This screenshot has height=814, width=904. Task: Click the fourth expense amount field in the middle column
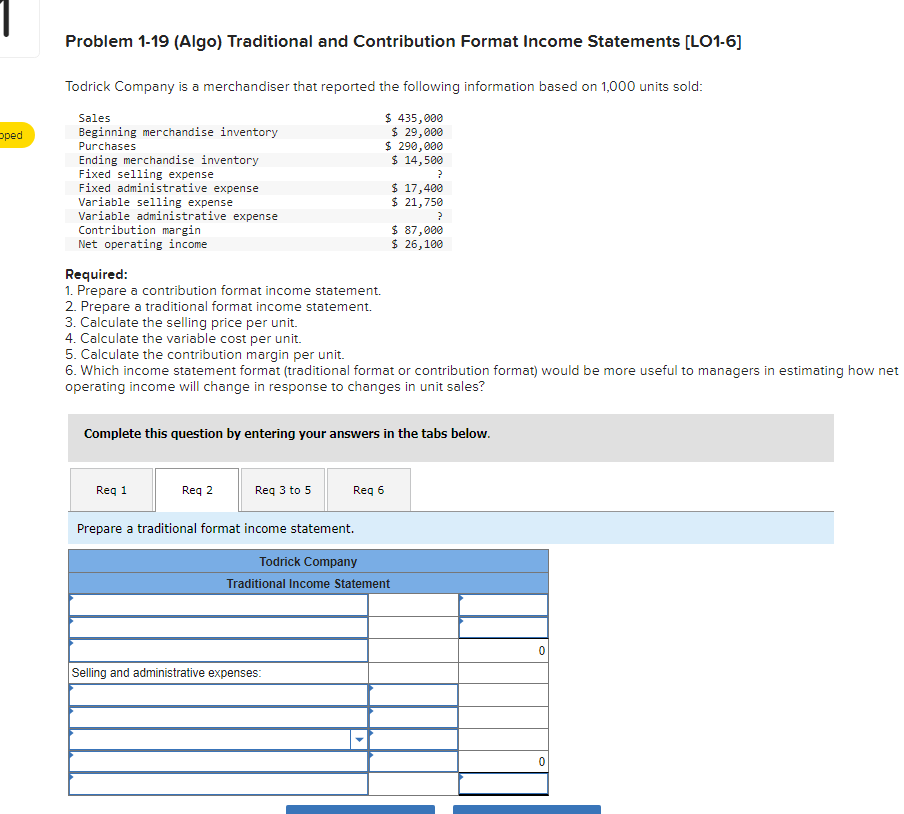pyautogui.click(x=413, y=762)
